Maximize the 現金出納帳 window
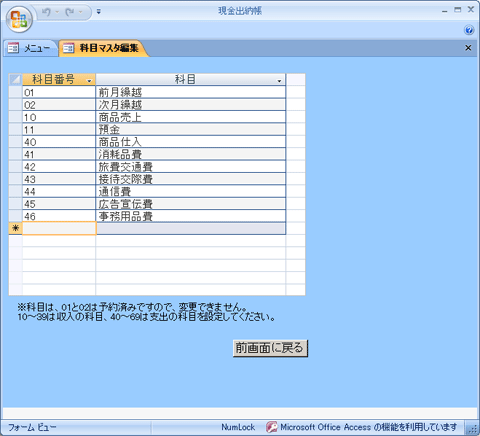480x436 pixels. (458, 10)
